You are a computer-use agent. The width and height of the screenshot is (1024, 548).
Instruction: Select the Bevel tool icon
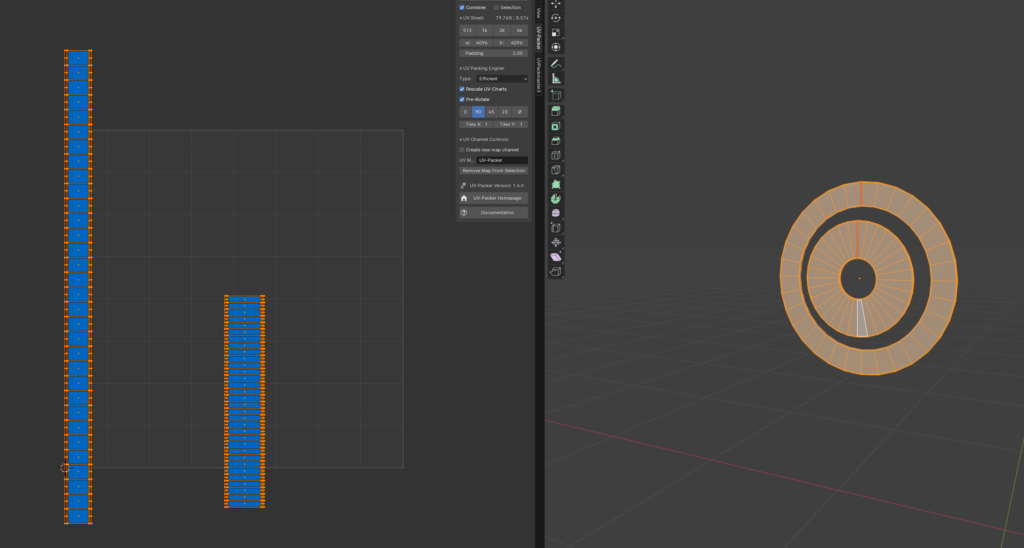click(556, 141)
